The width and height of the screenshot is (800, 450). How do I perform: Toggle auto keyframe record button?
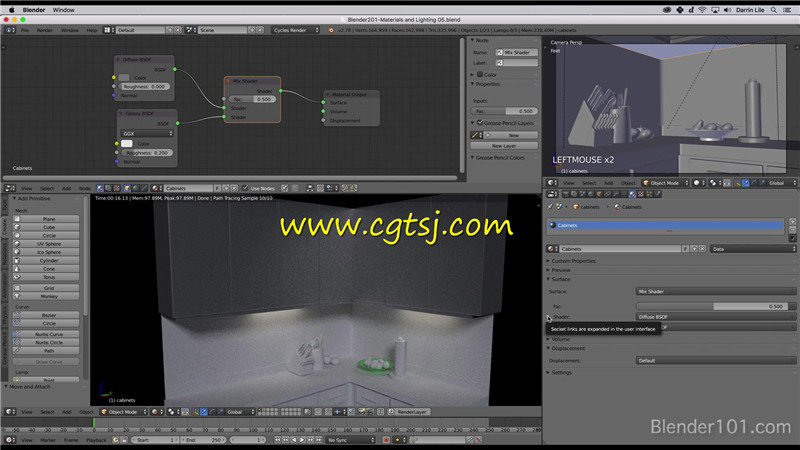(x=386, y=440)
